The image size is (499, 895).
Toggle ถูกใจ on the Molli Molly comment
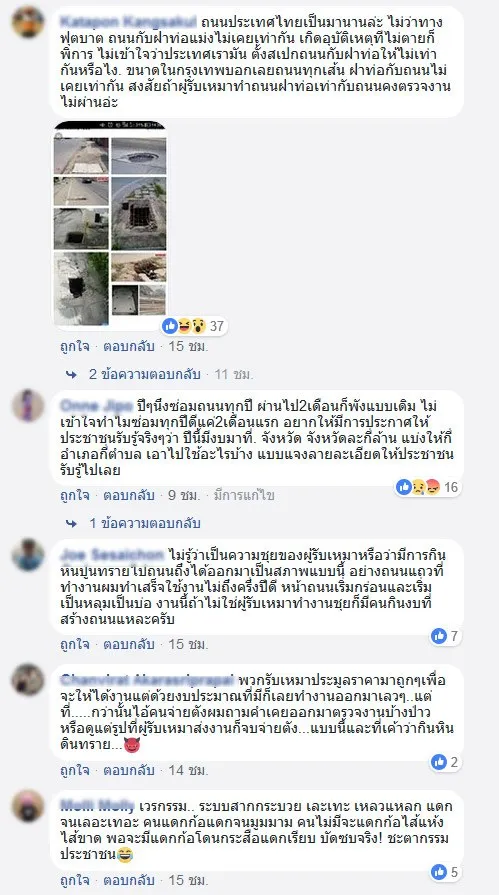(x=75, y=881)
